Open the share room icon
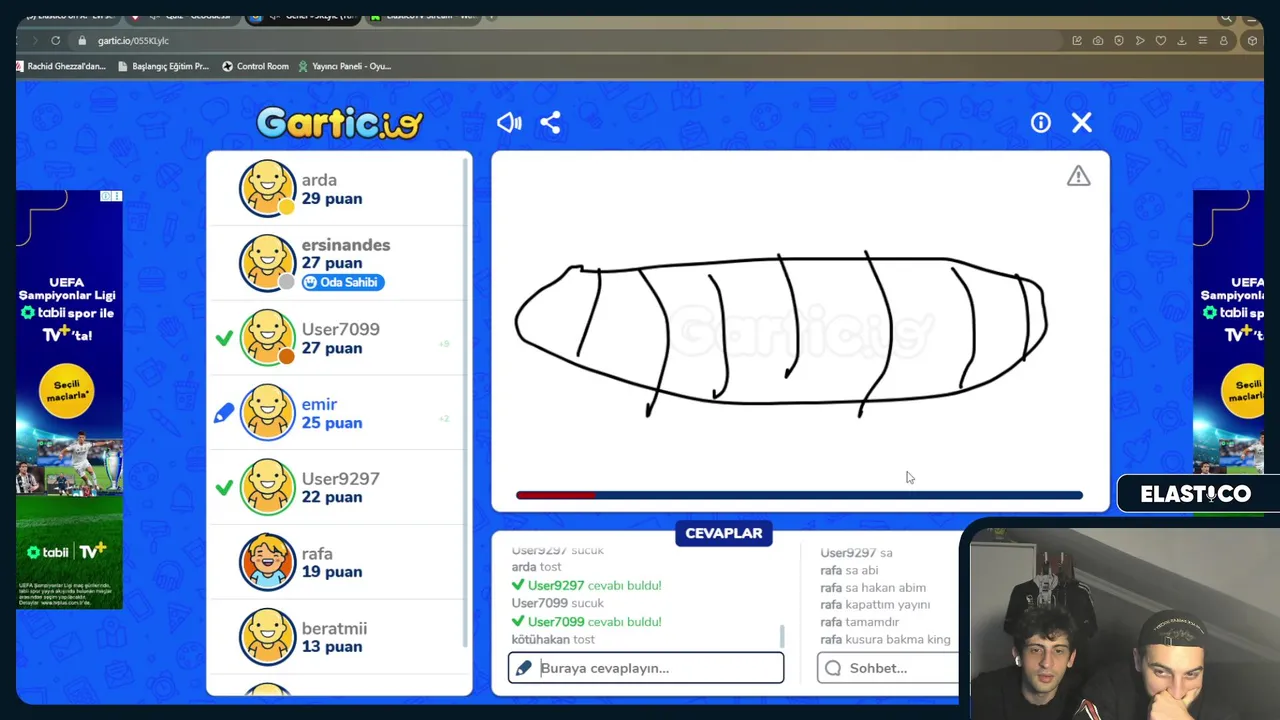 click(x=550, y=122)
